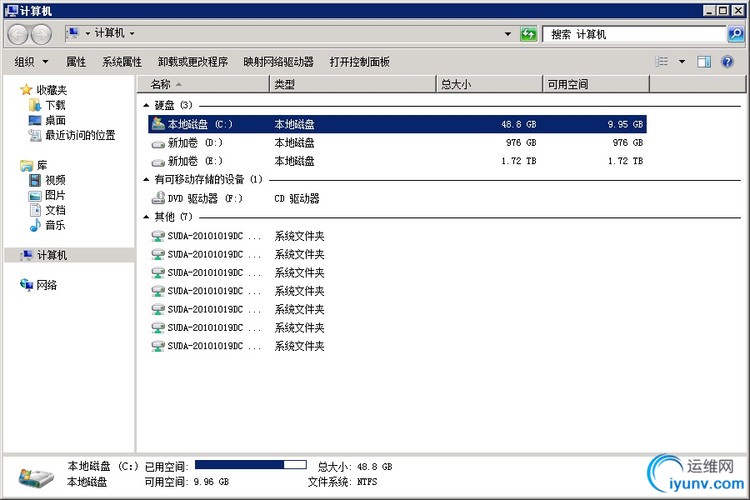The image size is (750, 500).
Task: Click the Forward navigation arrow
Action: pyautogui.click(x=41, y=34)
